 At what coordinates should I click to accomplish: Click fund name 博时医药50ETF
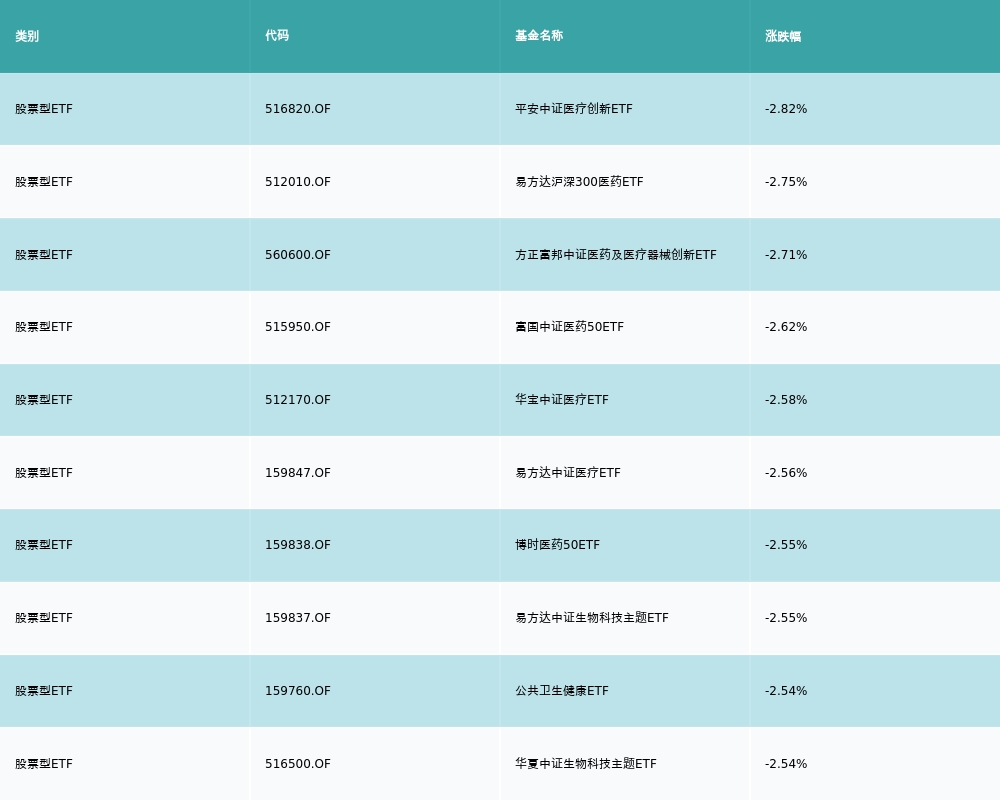coord(557,545)
